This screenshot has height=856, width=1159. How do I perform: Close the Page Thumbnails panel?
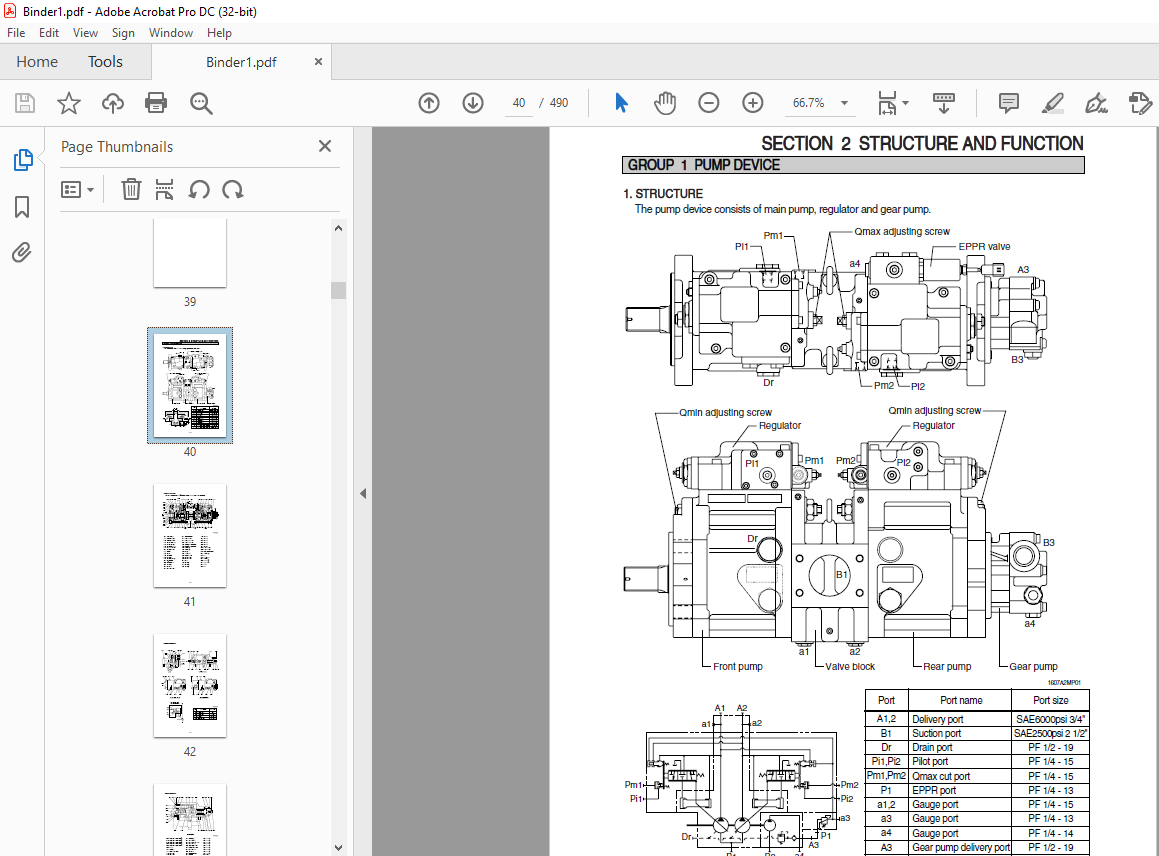coord(324,146)
